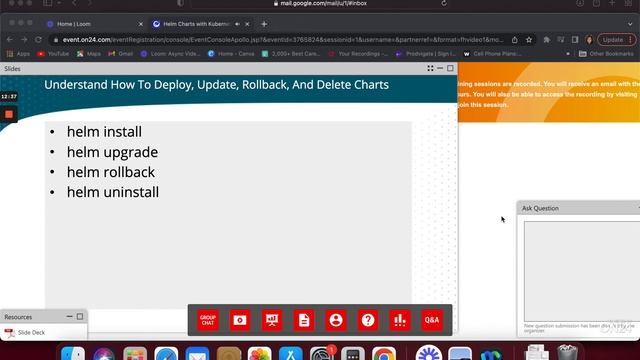Click the event.on24.com address bar

[x=282, y=40]
